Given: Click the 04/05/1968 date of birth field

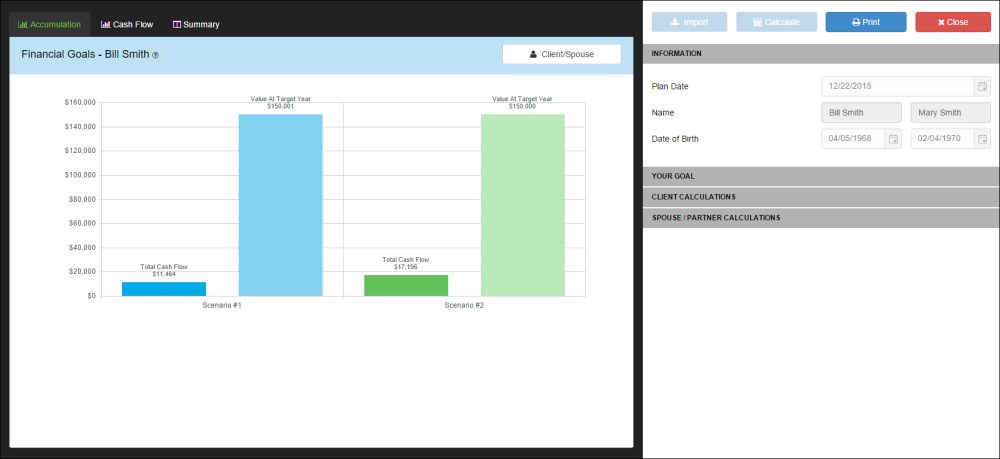Looking at the screenshot, I should point(853,138).
